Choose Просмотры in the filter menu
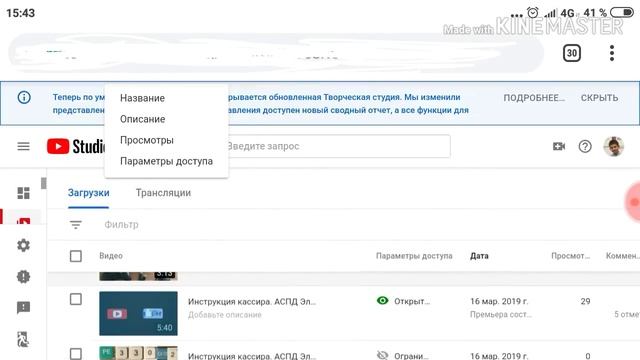Screen dimensions: 640x360 (147, 140)
